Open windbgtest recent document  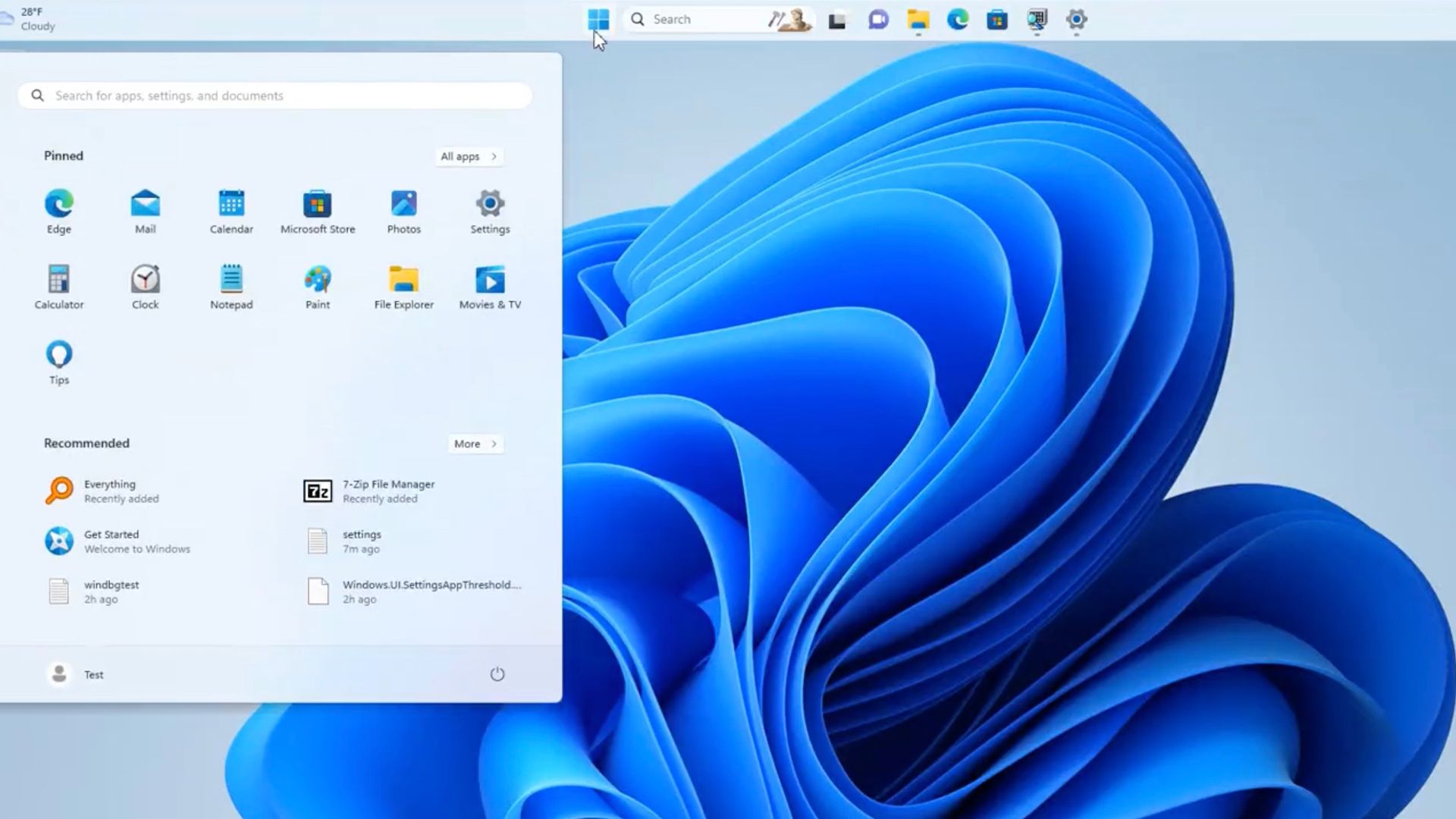click(111, 590)
